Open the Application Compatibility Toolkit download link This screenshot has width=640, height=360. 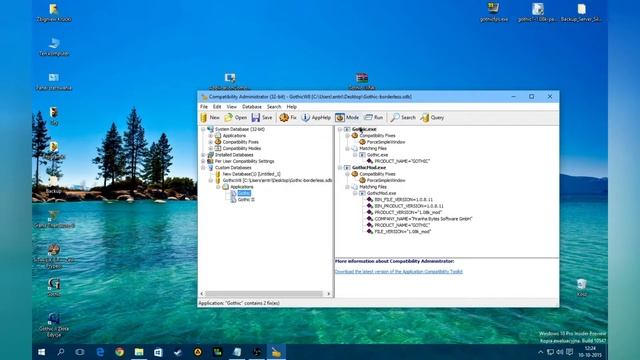[399, 271]
